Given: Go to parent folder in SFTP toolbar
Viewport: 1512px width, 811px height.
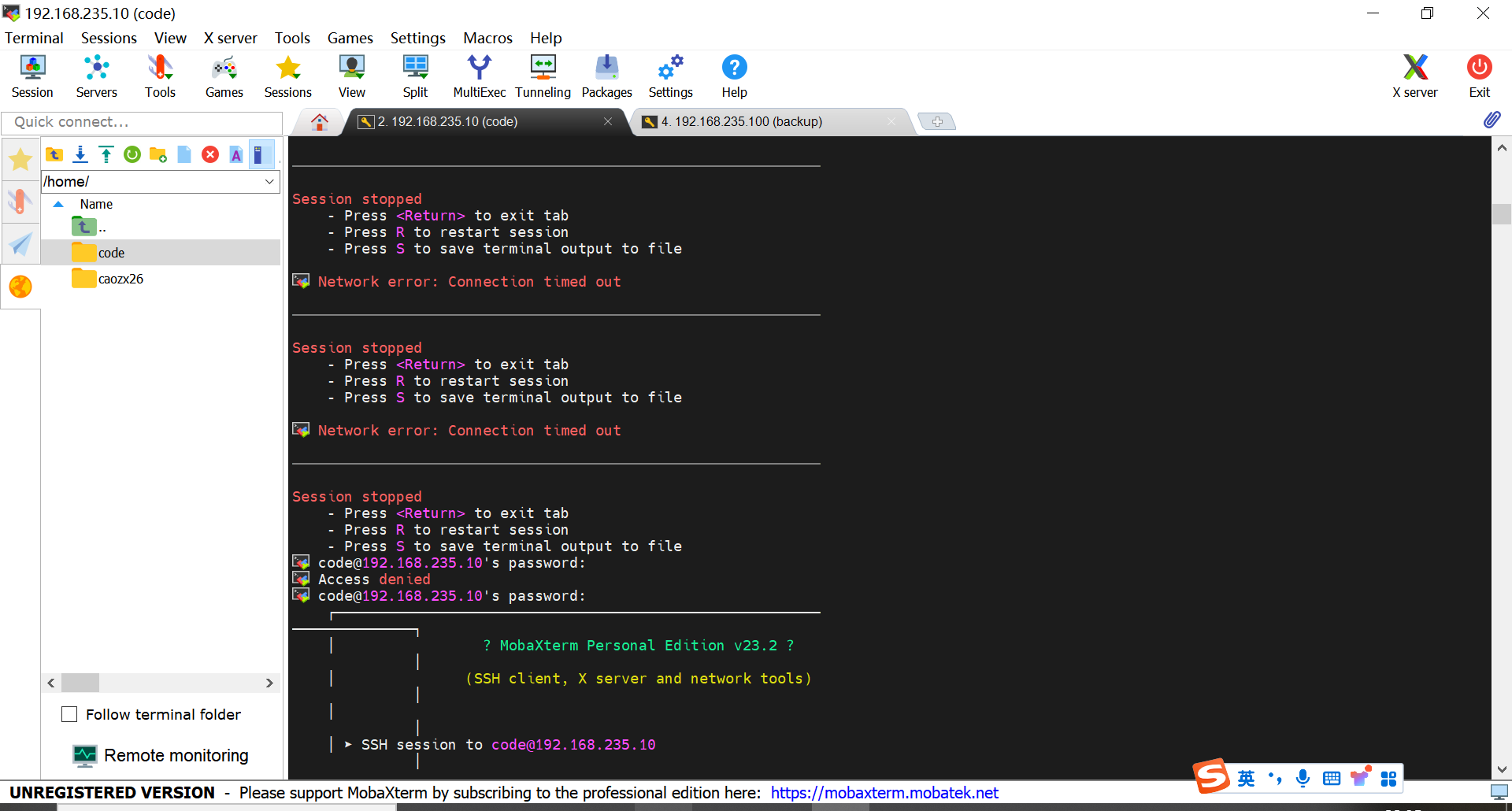Looking at the screenshot, I should [54, 154].
